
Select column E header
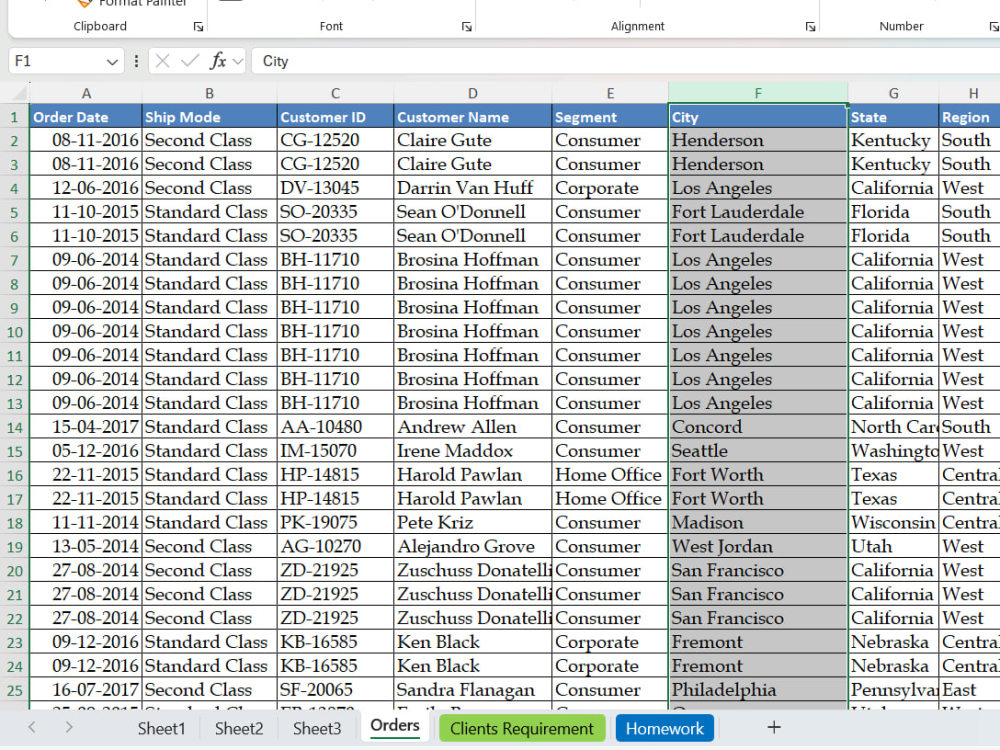[x=610, y=93]
